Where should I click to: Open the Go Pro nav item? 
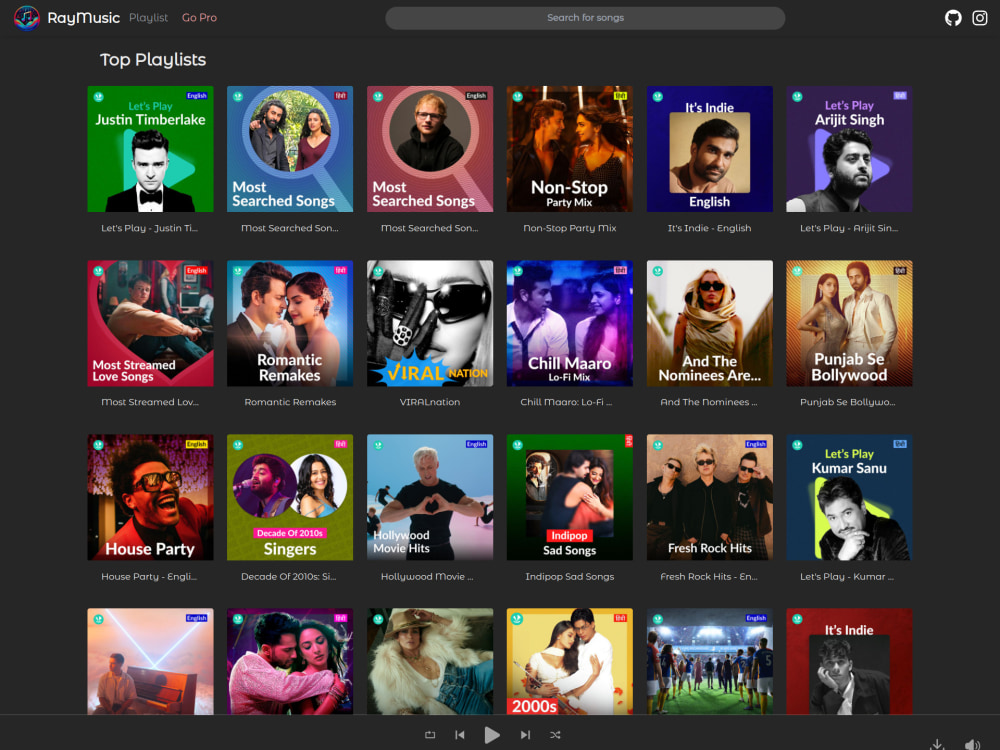pyautogui.click(x=200, y=18)
